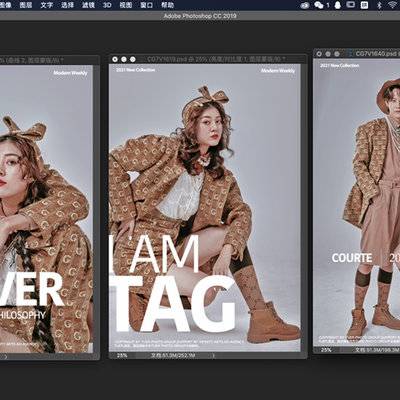
Task: Click the Adobe Photoshop CC 2019 title
Action: click(200, 16)
